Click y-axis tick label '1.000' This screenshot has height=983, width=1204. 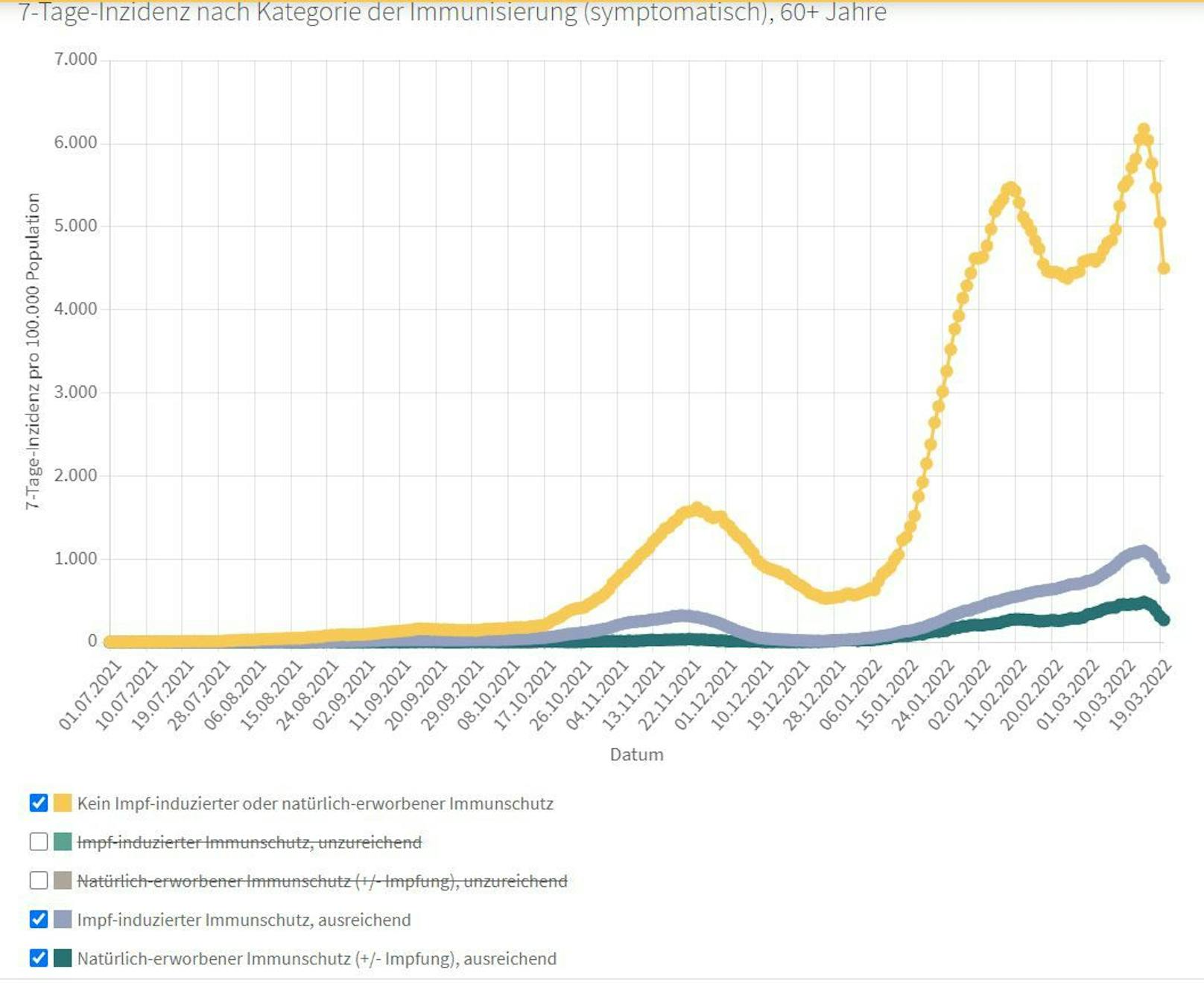[x=75, y=558]
